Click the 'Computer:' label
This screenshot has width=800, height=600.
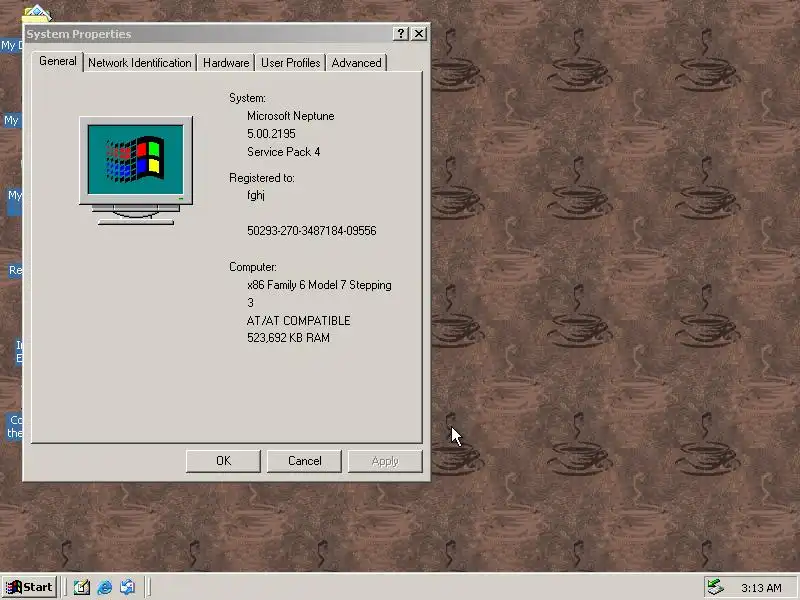253,267
